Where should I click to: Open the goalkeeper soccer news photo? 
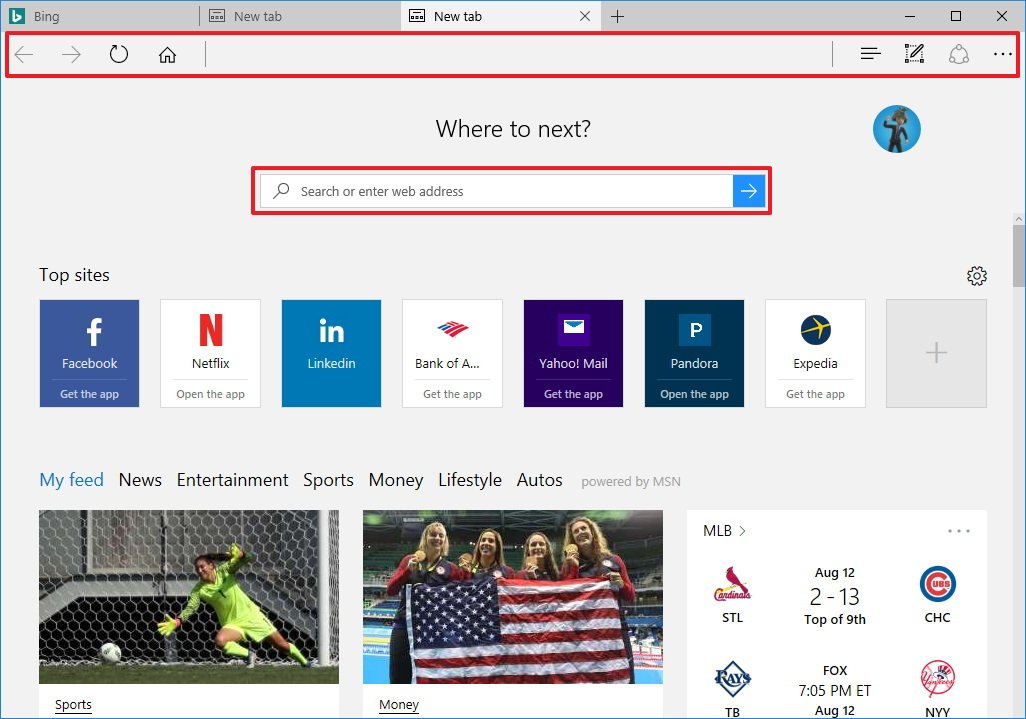coord(189,597)
